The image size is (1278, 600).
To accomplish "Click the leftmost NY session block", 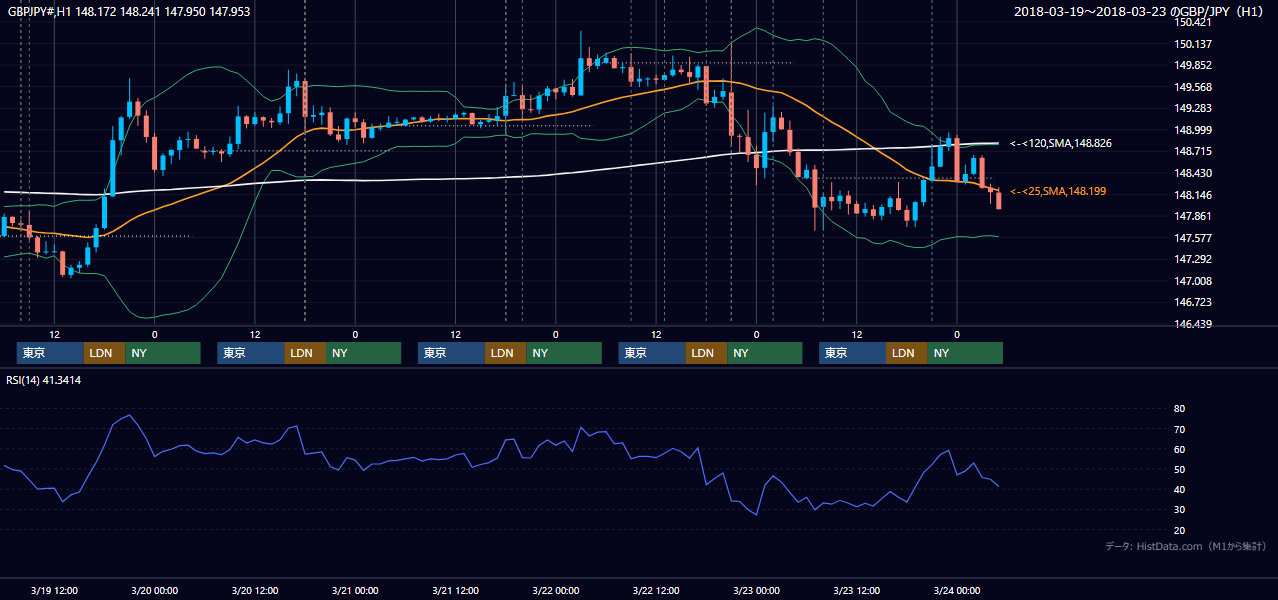I will click(x=163, y=353).
